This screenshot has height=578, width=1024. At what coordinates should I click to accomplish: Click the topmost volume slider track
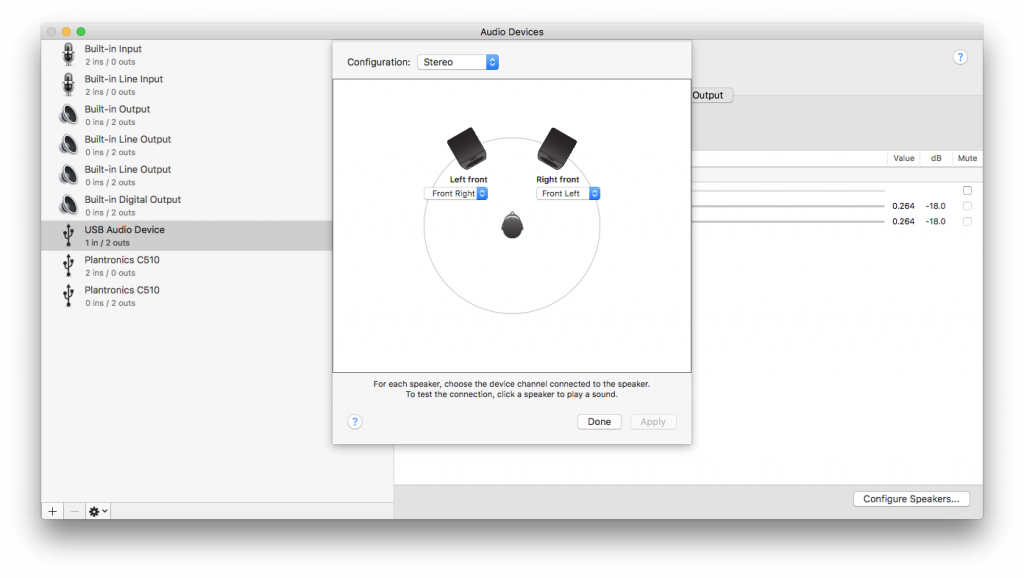click(788, 191)
